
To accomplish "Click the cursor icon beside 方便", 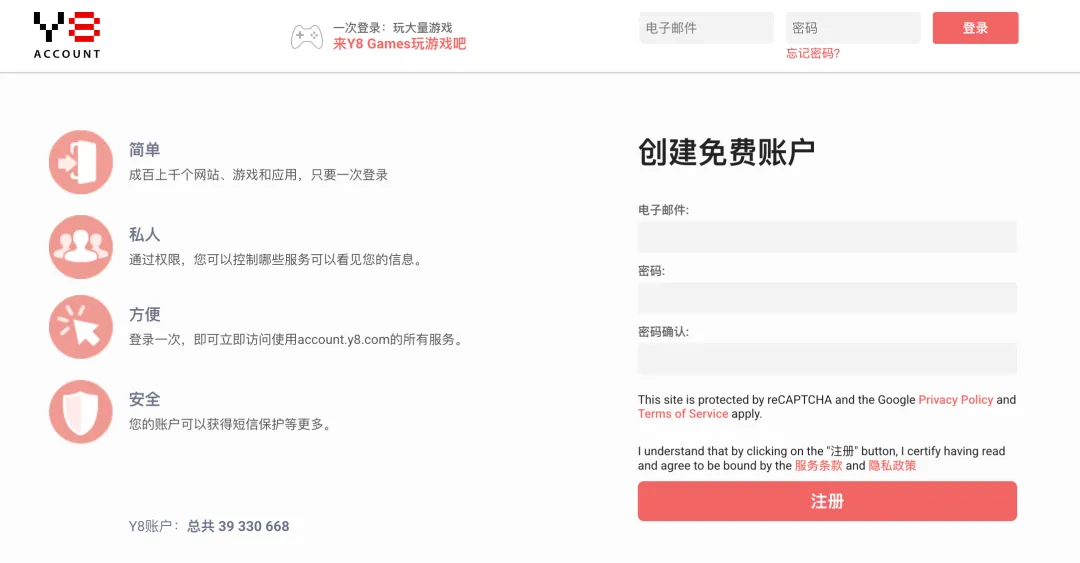I will click(81, 327).
